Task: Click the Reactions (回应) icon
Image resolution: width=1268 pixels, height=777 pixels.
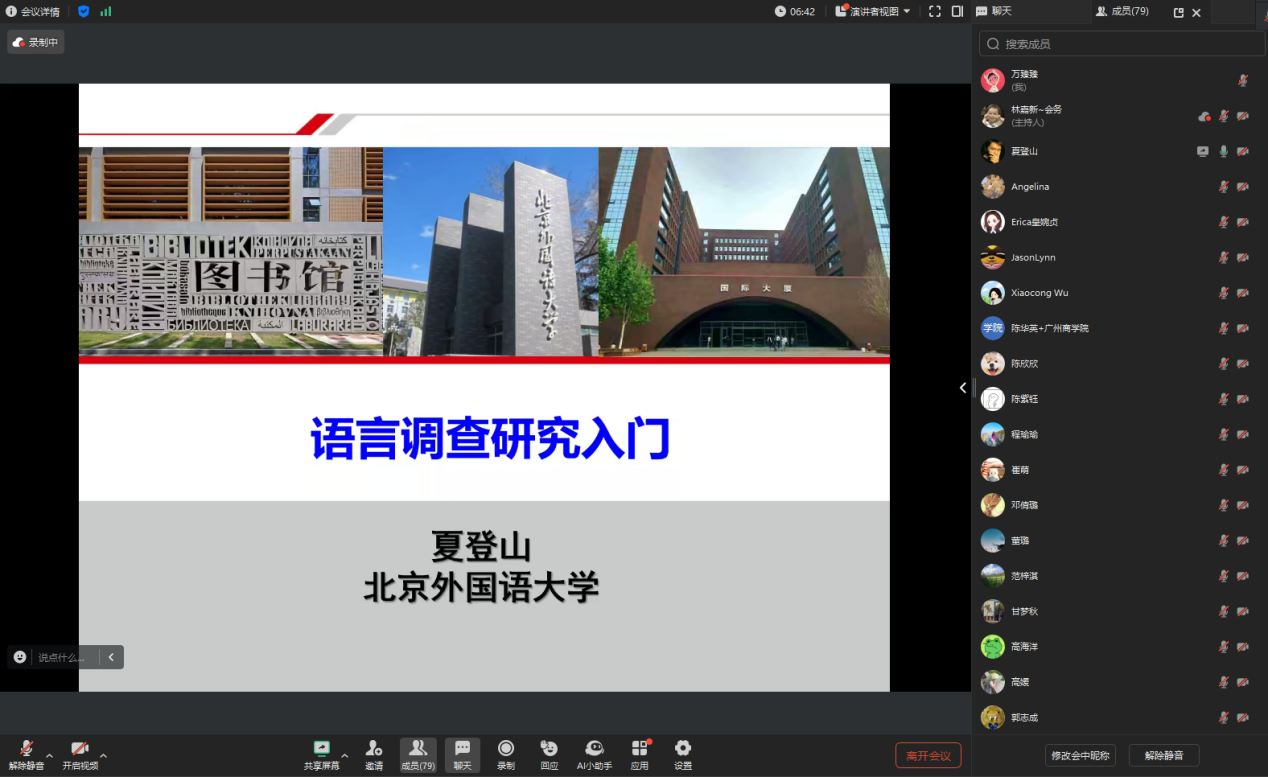Action: pos(549,754)
